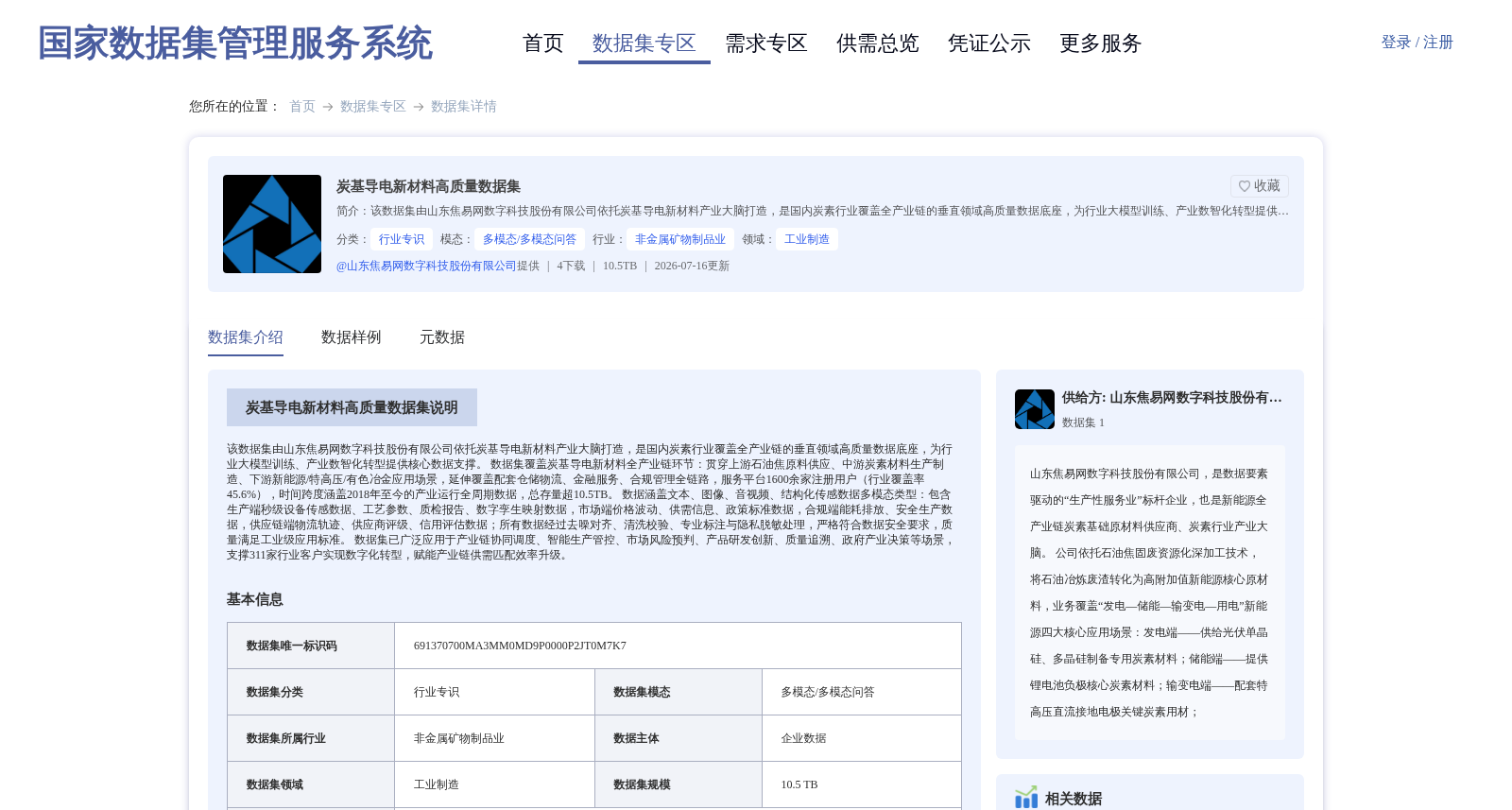Click 登录 / 注册 link
The height and width of the screenshot is (810, 1512).
tap(1417, 43)
